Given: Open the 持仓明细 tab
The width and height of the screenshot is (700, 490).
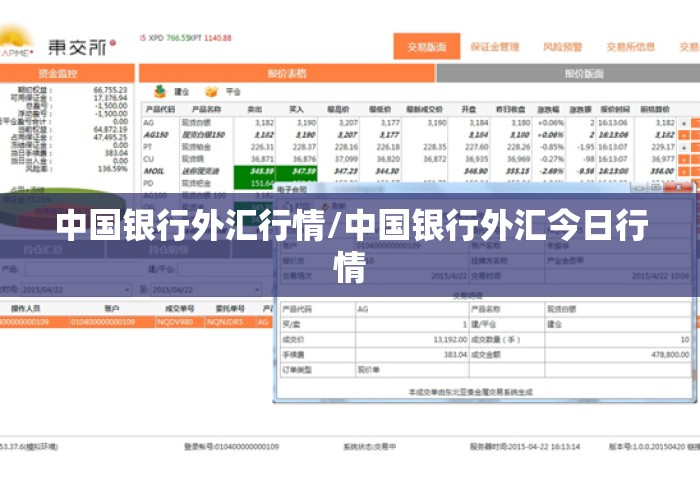Looking at the screenshot, I should [168, 250].
